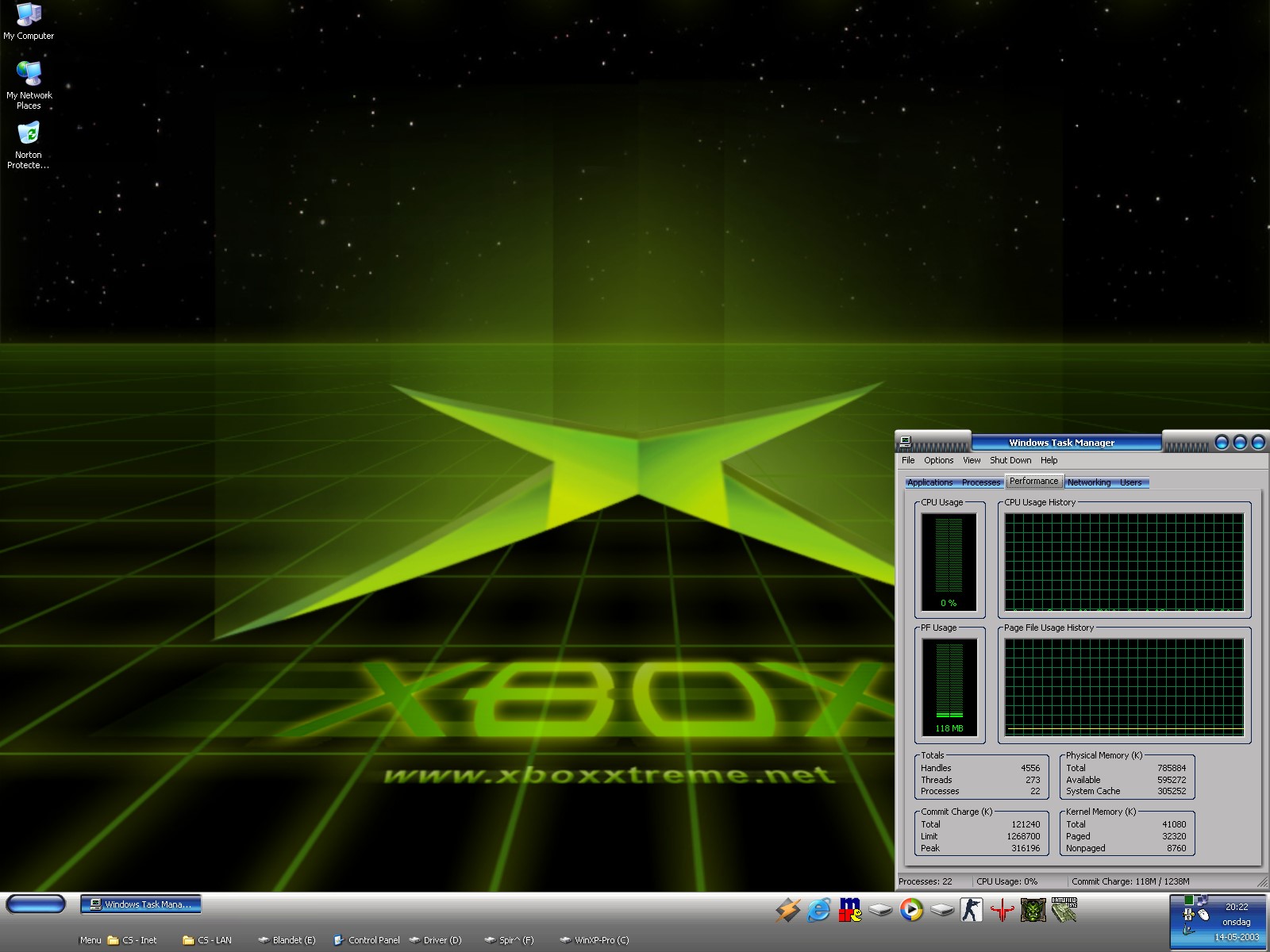Open the CS - LAN folder shortcut
This screenshot has height=952, width=1270.
click(x=207, y=940)
